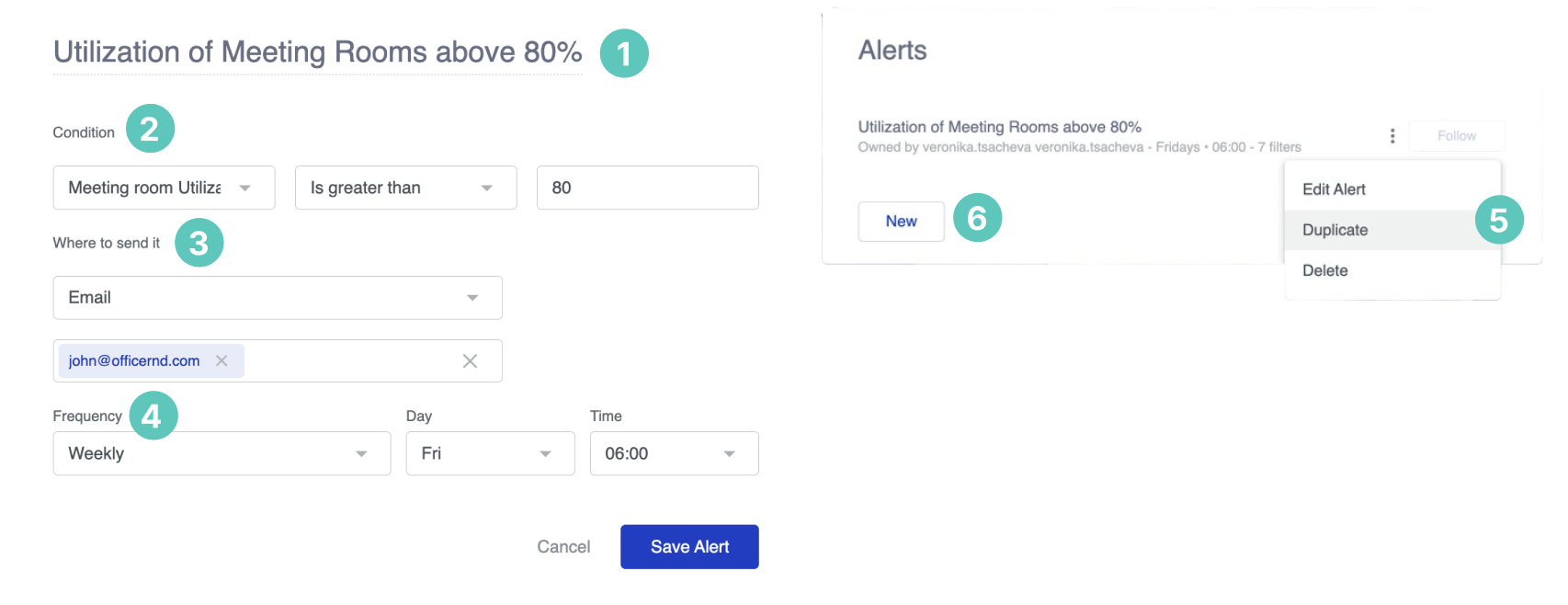Open the Fri day dropdown

pos(490,453)
